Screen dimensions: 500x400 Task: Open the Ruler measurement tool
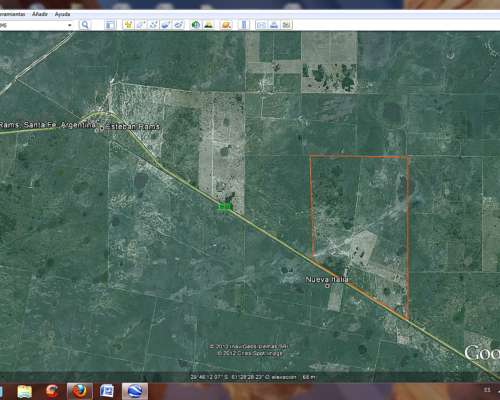click(244, 25)
